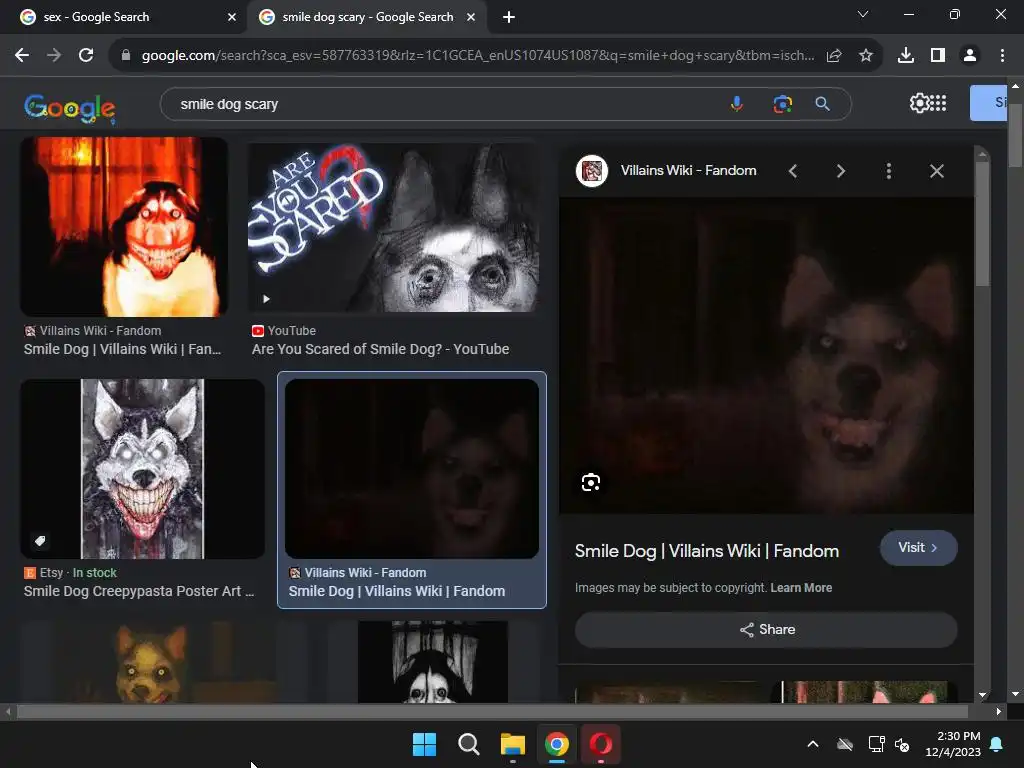1024x768 pixels.
Task: Open File Explorer from taskbar
Action: [513, 744]
